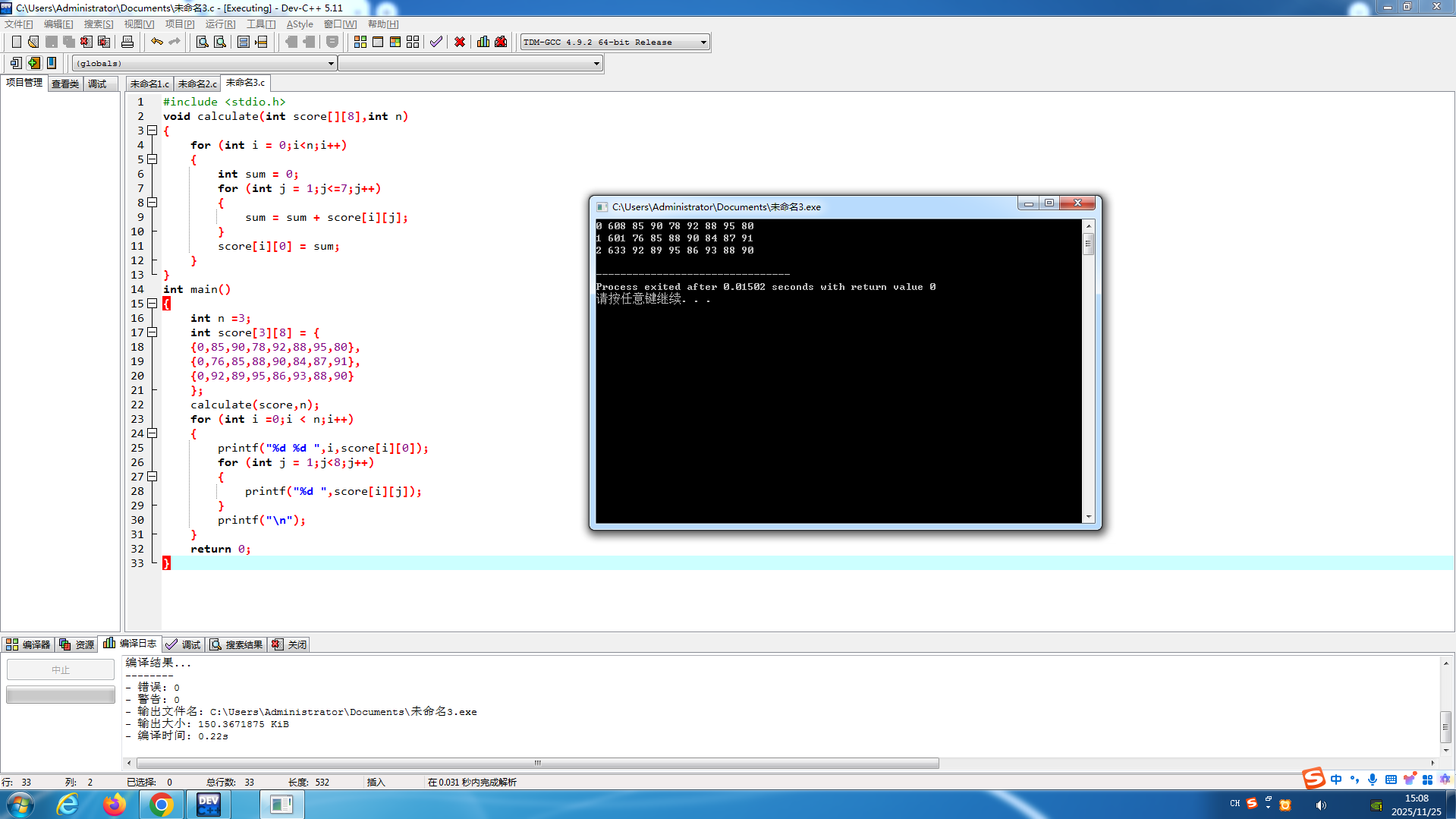The height and width of the screenshot is (819, 1456).
Task: Click the green plus icon in the second toolbar row
Action: click(33, 63)
